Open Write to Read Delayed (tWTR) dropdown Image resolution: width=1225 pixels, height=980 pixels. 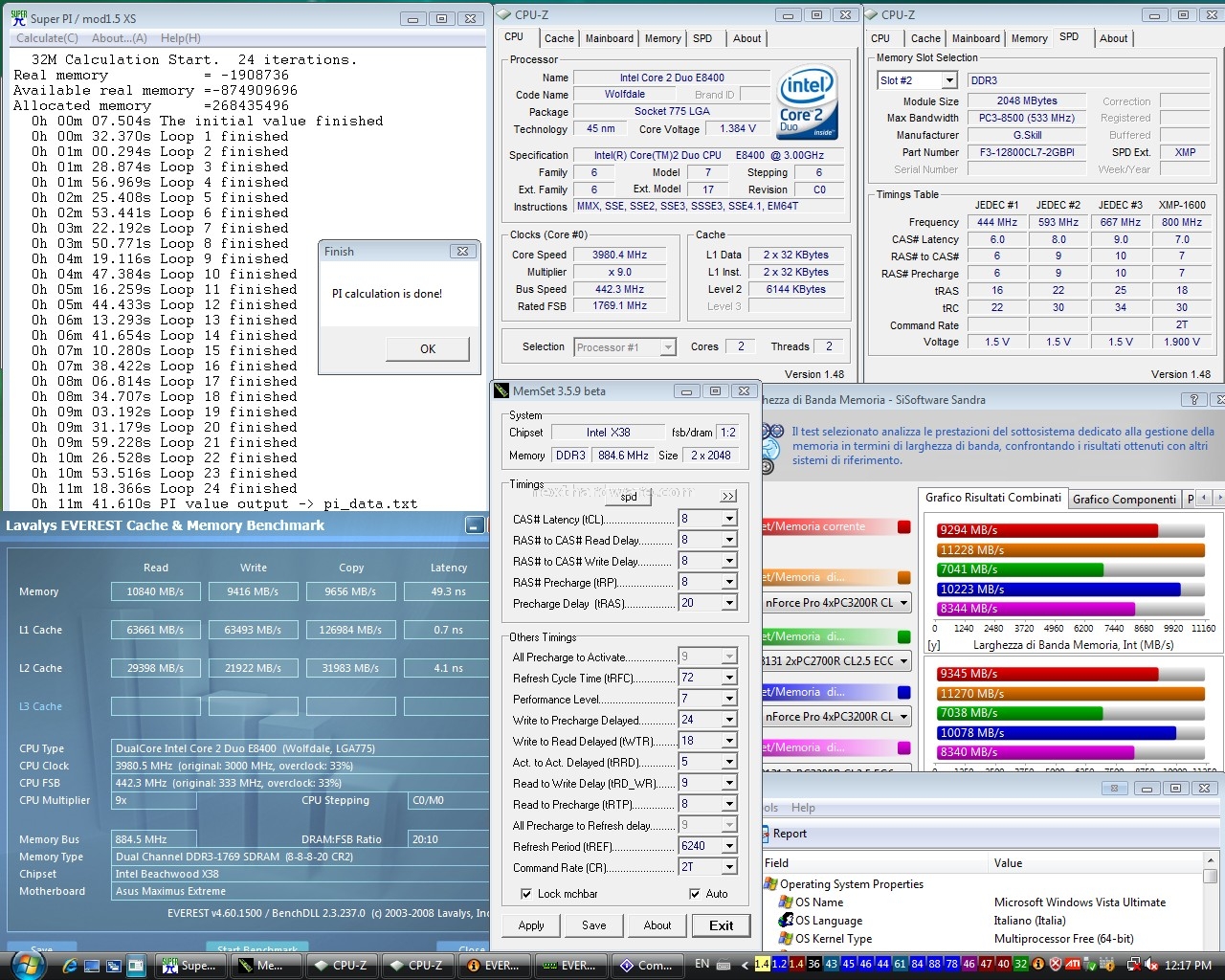(729, 741)
